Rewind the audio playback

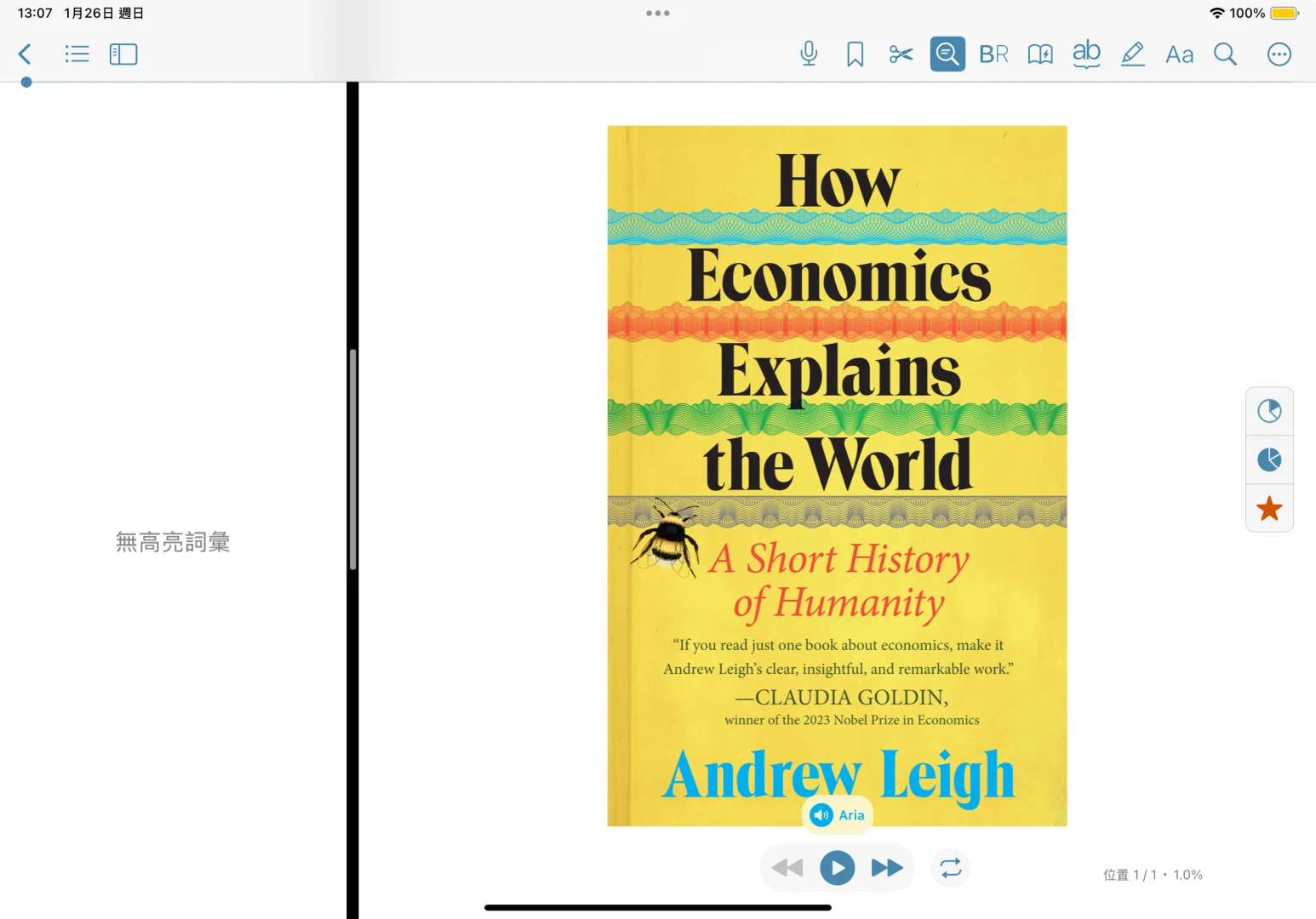[x=787, y=868]
